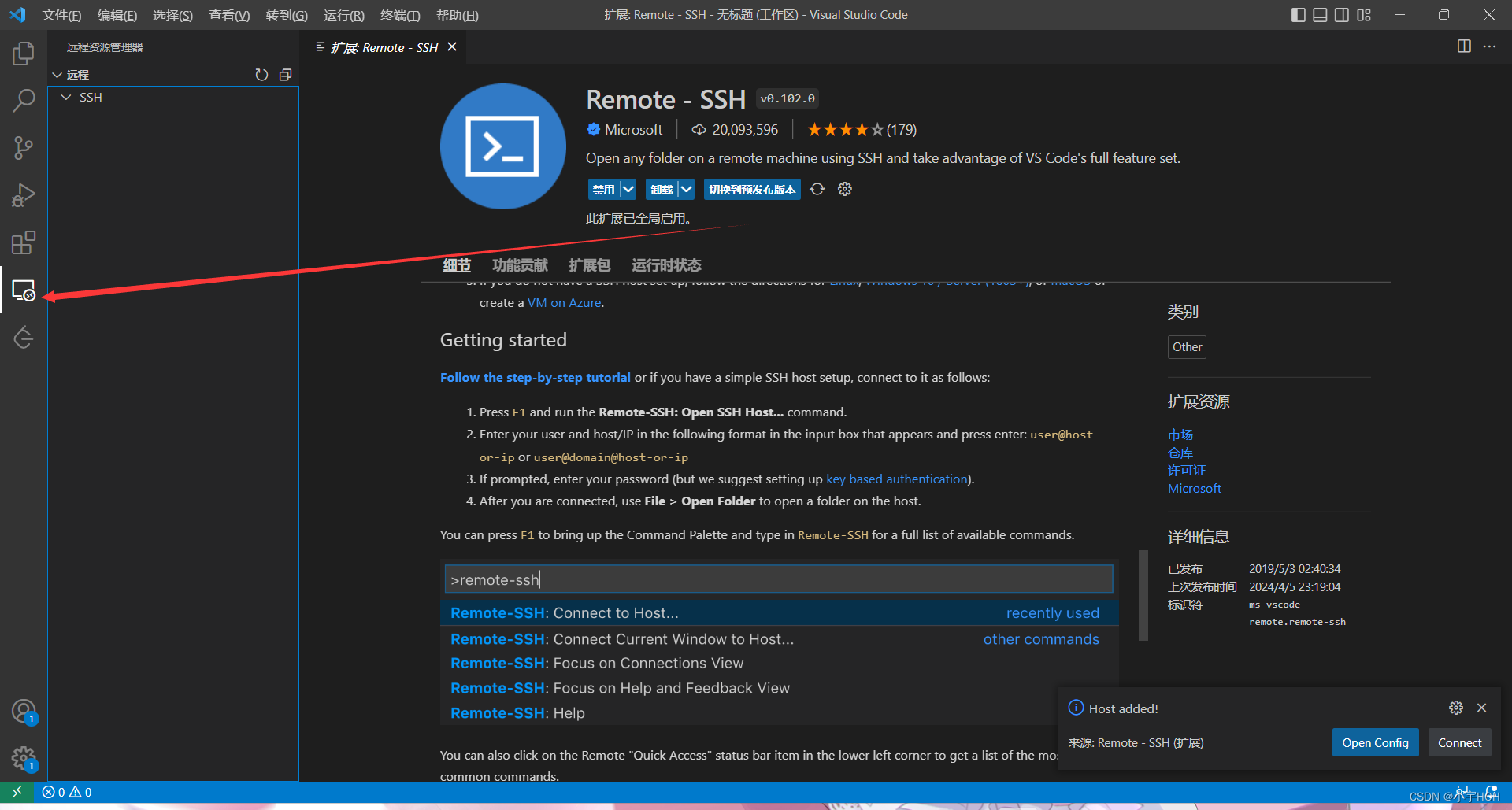Screen dimensions: 1512x810
Task: Open the Accounts menu icon
Action: pos(24,712)
